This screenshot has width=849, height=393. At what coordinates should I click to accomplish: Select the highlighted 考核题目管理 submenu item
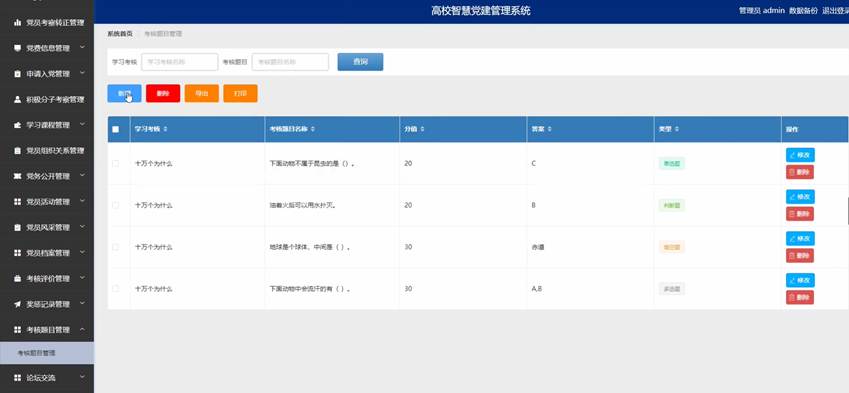click(47, 353)
